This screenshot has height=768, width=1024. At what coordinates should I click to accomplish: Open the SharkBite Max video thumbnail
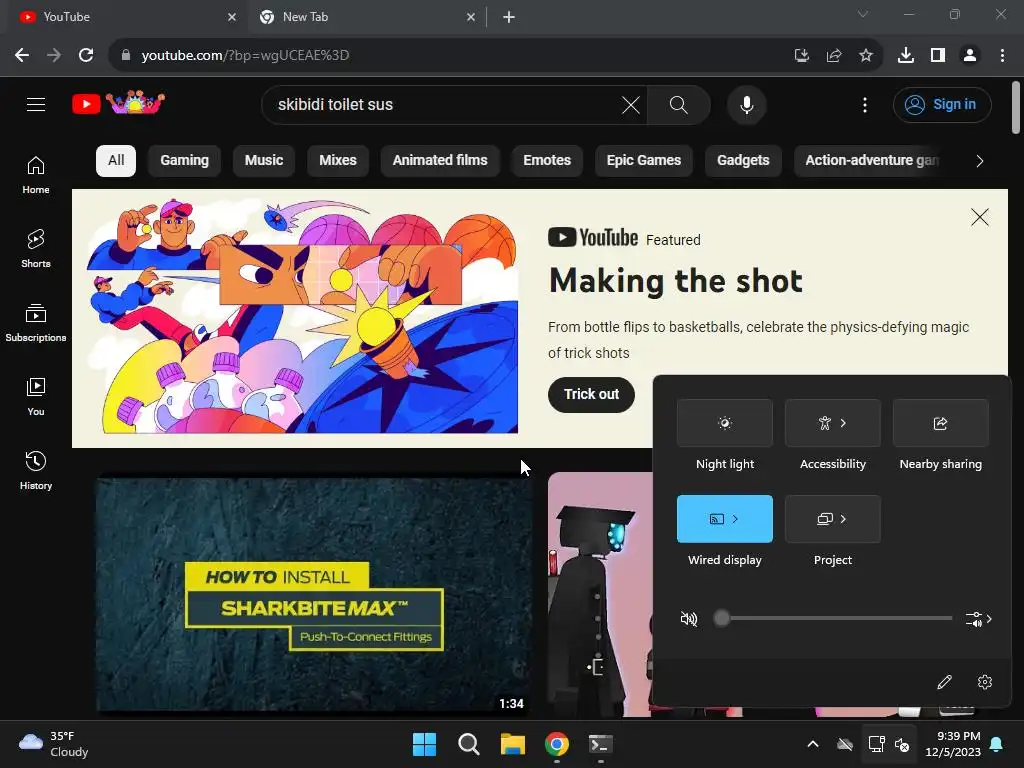314,594
